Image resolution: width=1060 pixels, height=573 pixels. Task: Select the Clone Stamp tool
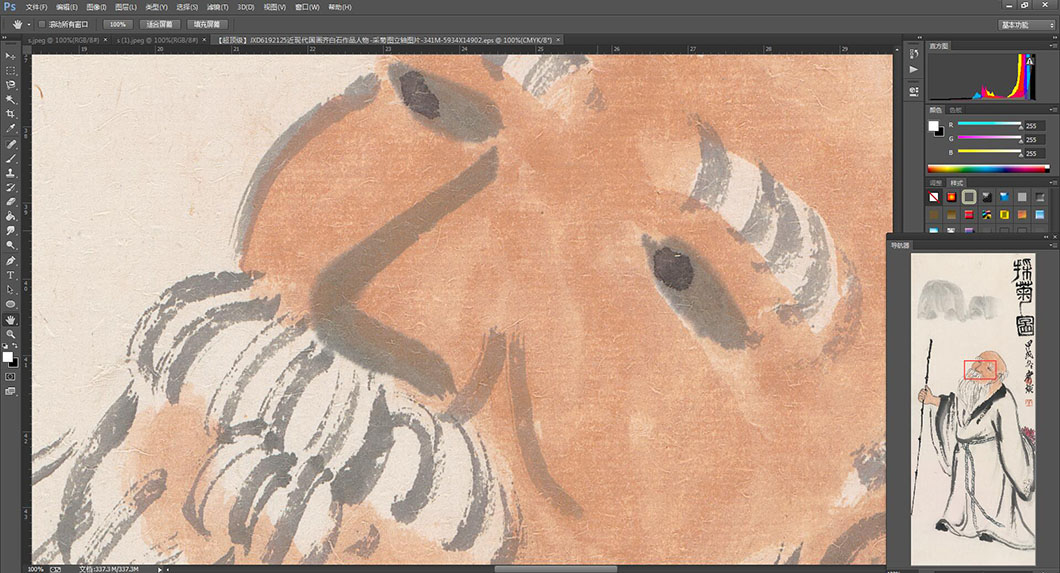tap(10, 173)
